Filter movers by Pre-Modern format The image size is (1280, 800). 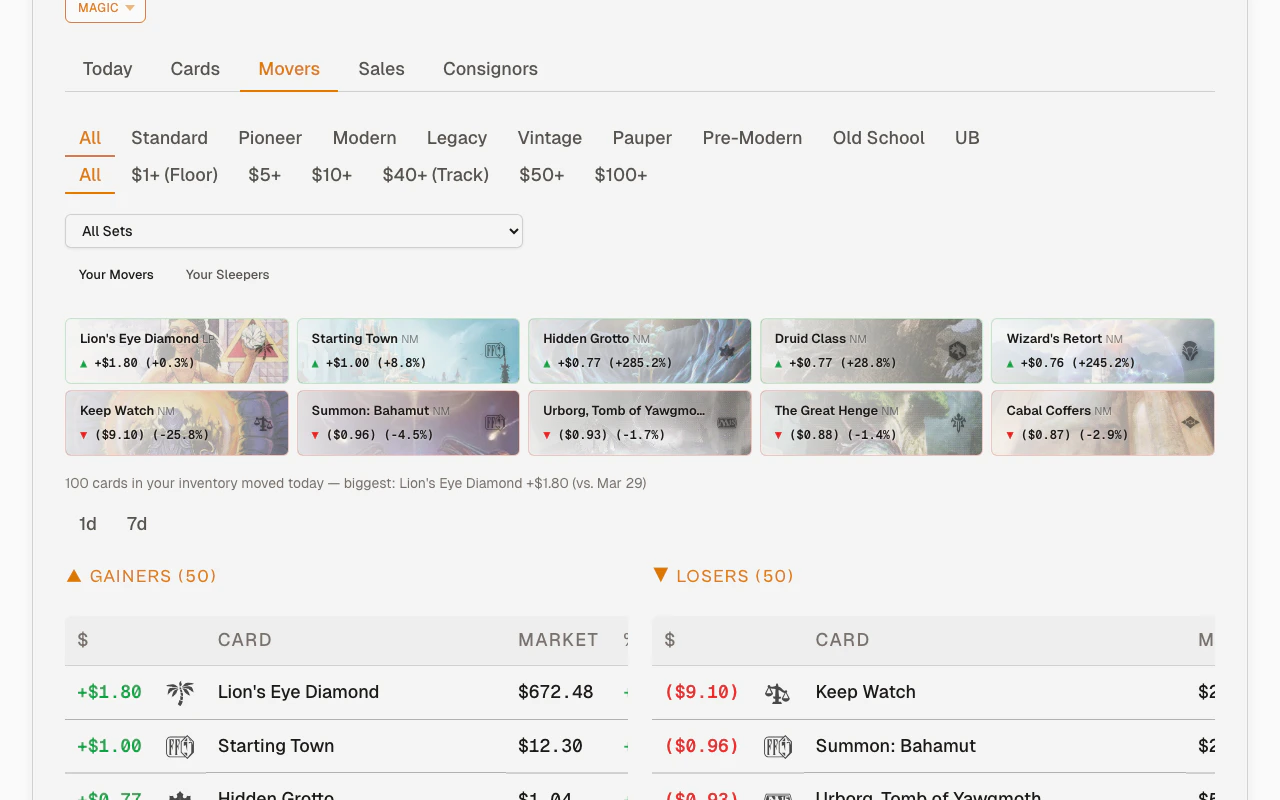(x=752, y=138)
